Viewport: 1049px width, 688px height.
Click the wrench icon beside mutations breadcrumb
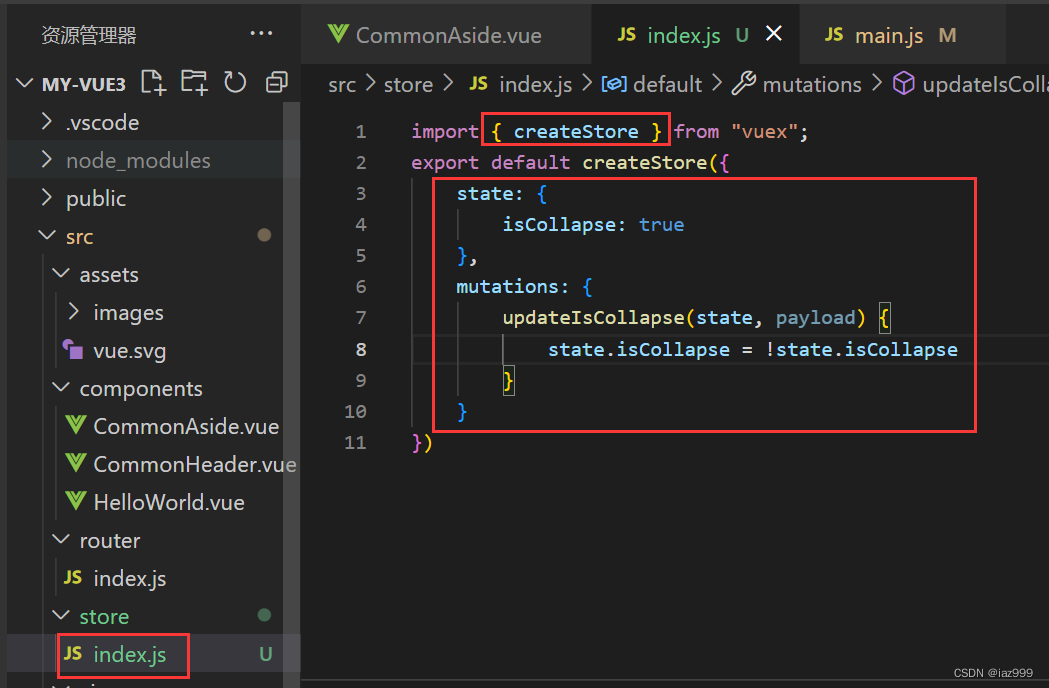745,84
